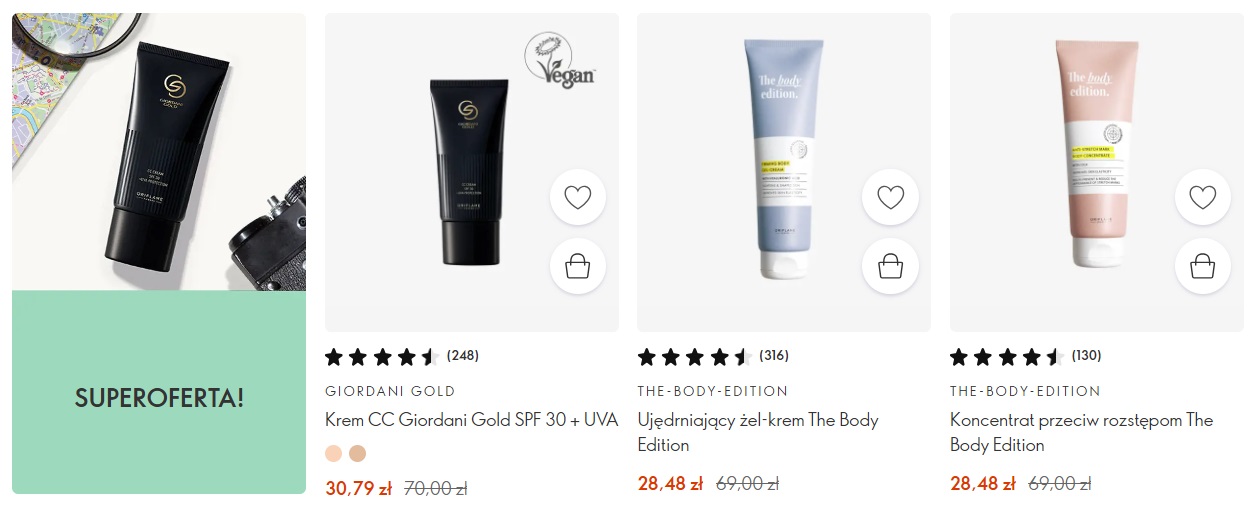1254x510 pixels.
Task: Open Ujędrniający żel-krem The Body Edition link
Action: pos(758,432)
